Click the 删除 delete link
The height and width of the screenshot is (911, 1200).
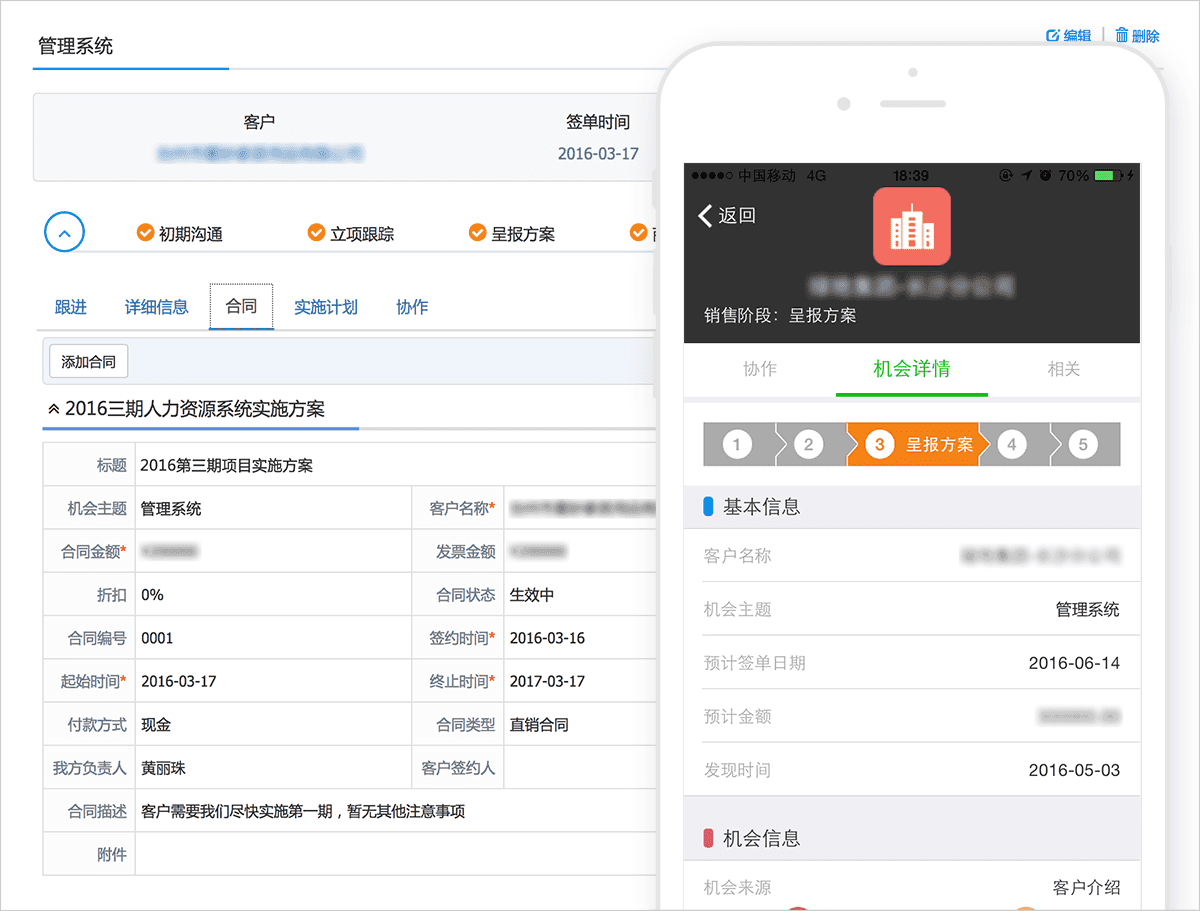coord(1138,36)
